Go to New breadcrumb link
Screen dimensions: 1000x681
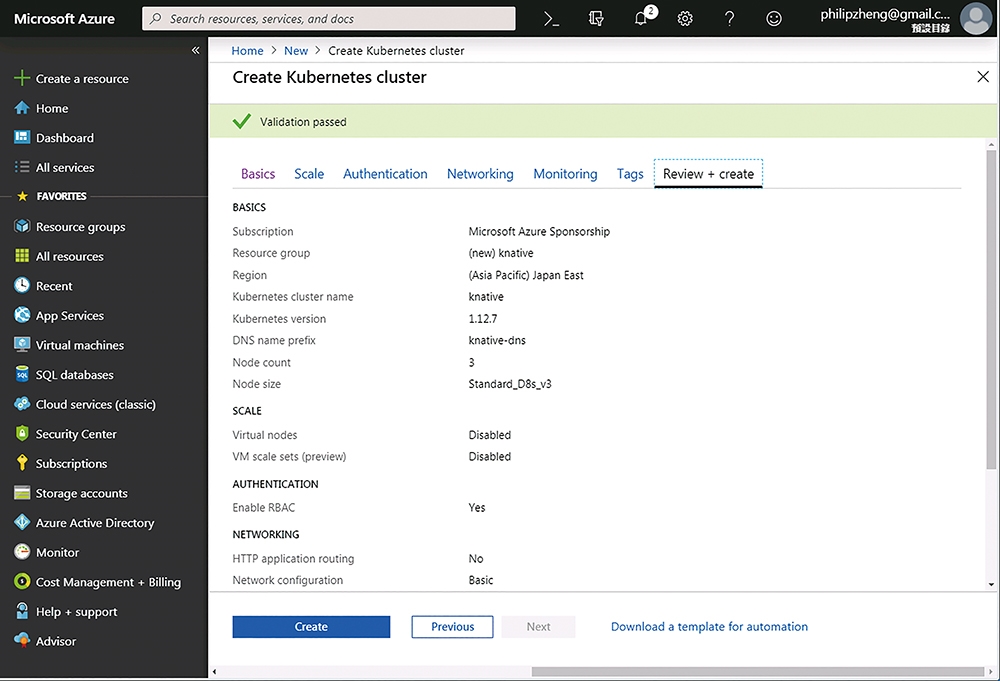pos(295,50)
